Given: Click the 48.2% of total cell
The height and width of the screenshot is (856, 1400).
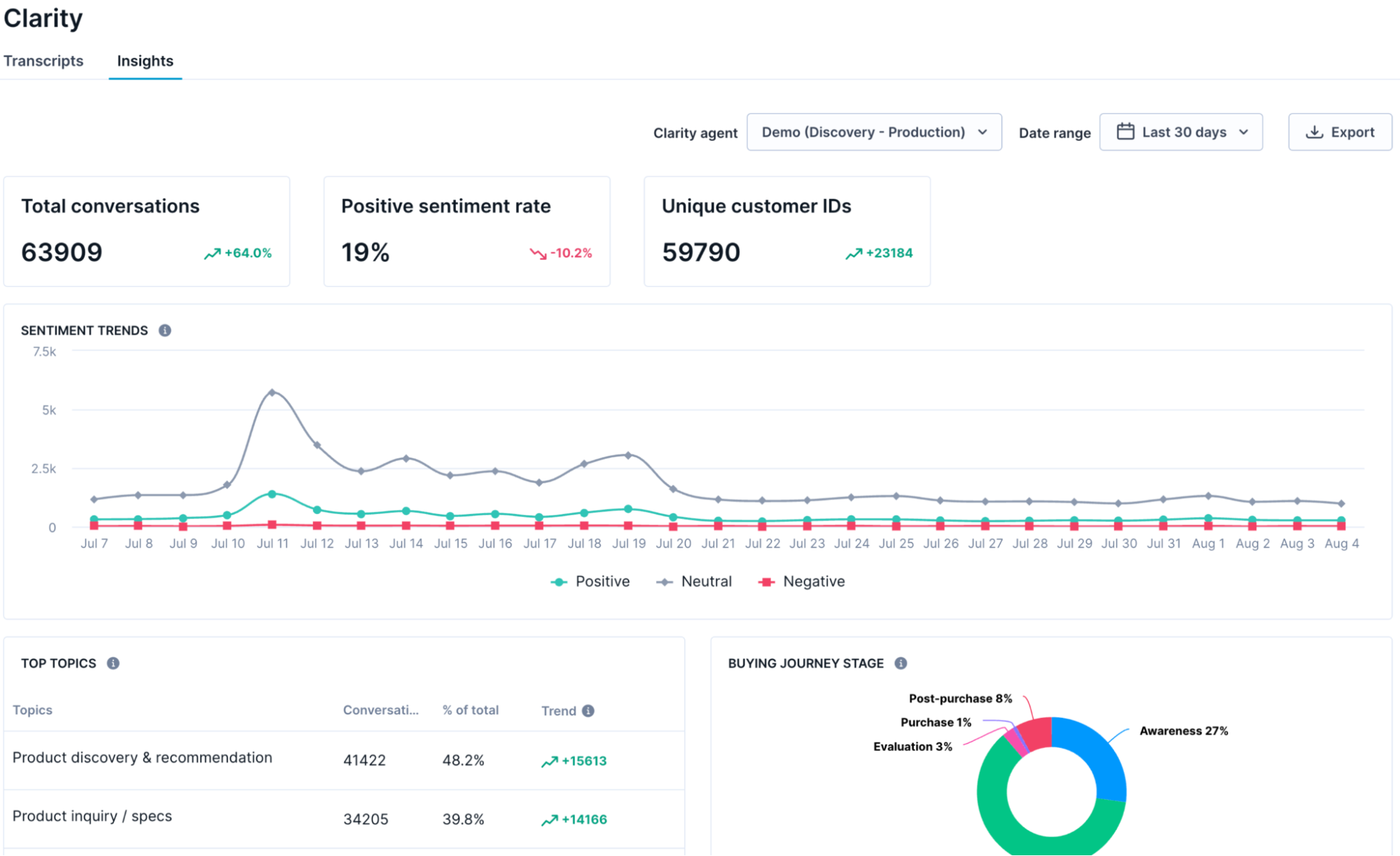Looking at the screenshot, I should pos(463,760).
